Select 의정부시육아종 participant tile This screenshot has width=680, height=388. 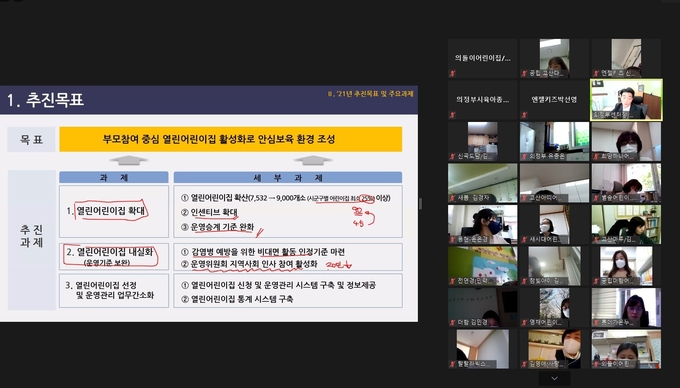pos(483,100)
